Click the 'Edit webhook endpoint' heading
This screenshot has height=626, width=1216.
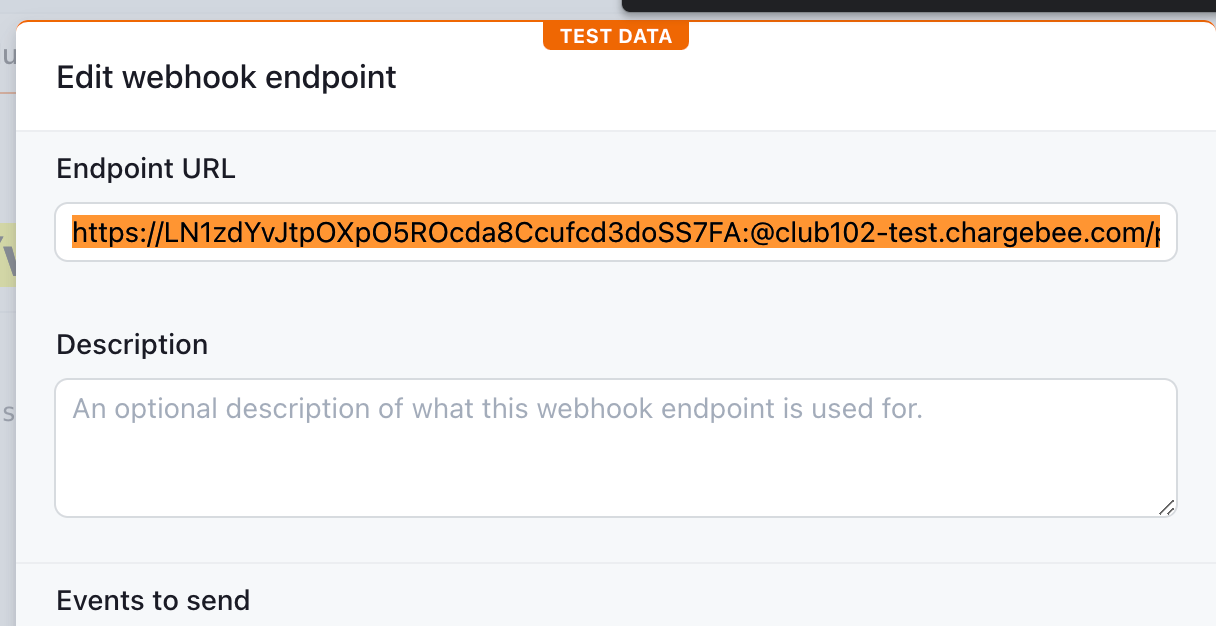pos(226,77)
